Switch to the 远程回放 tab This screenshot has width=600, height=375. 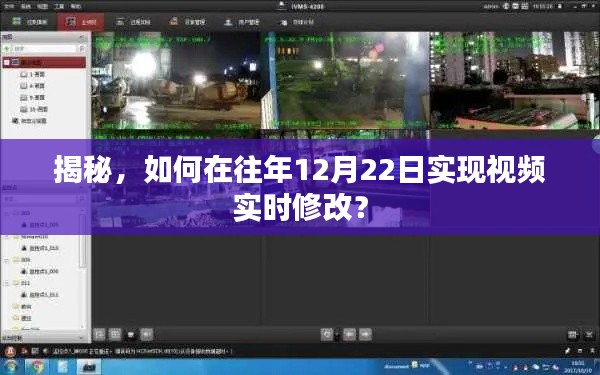tap(133, 22)
